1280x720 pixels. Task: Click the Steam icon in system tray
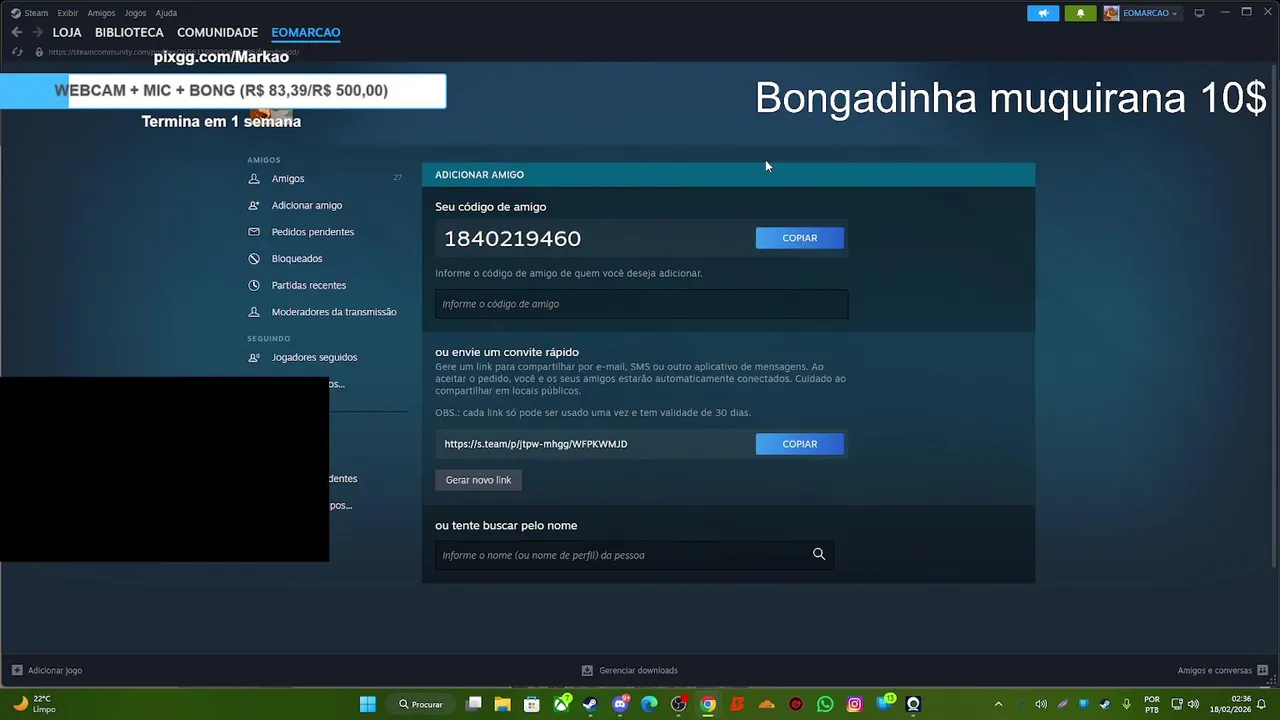(1104, 704)
